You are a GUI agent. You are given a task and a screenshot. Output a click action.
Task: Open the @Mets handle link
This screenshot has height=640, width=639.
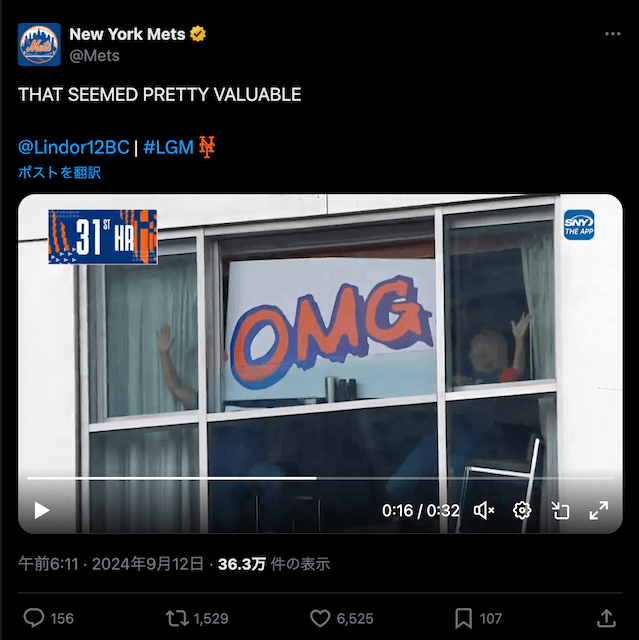[94, 56]
